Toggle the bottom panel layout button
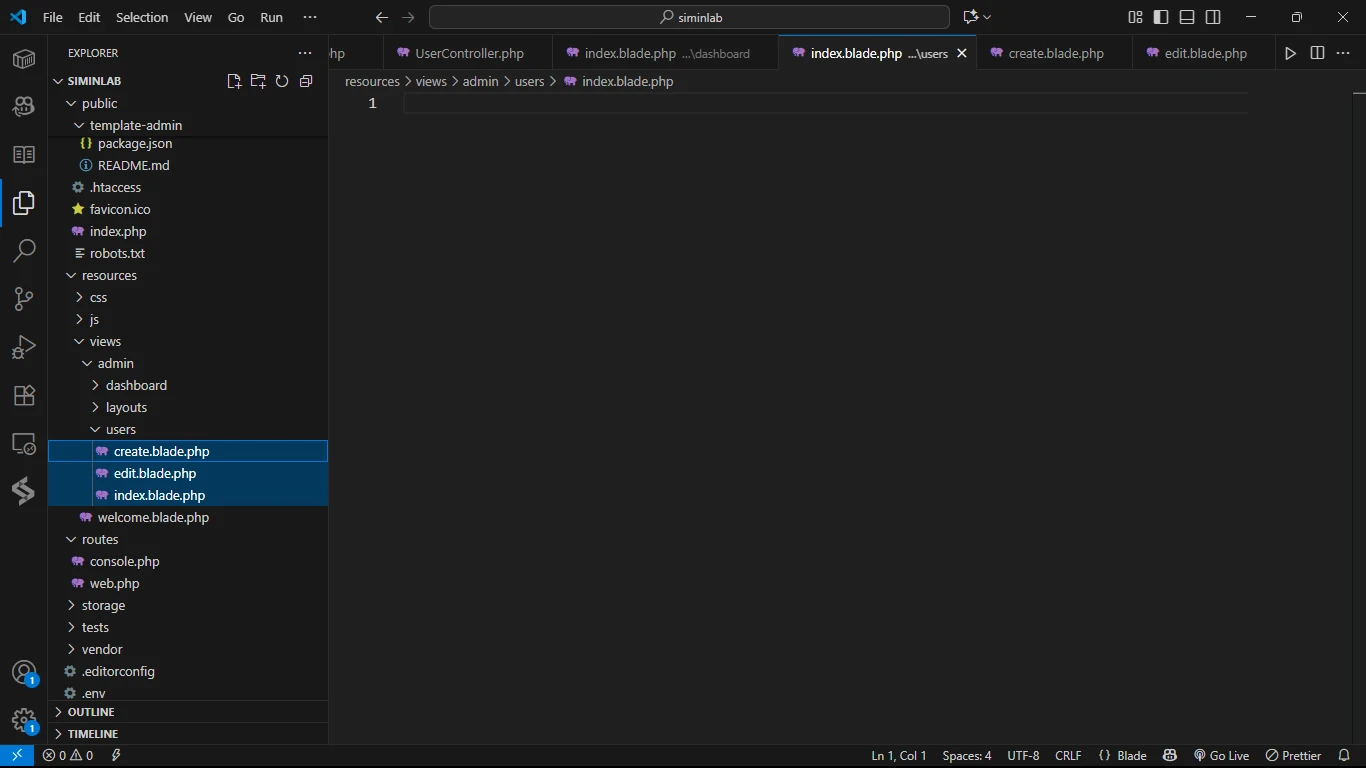Screen dimensions: 1366x768 click(x=1187, y=17)
